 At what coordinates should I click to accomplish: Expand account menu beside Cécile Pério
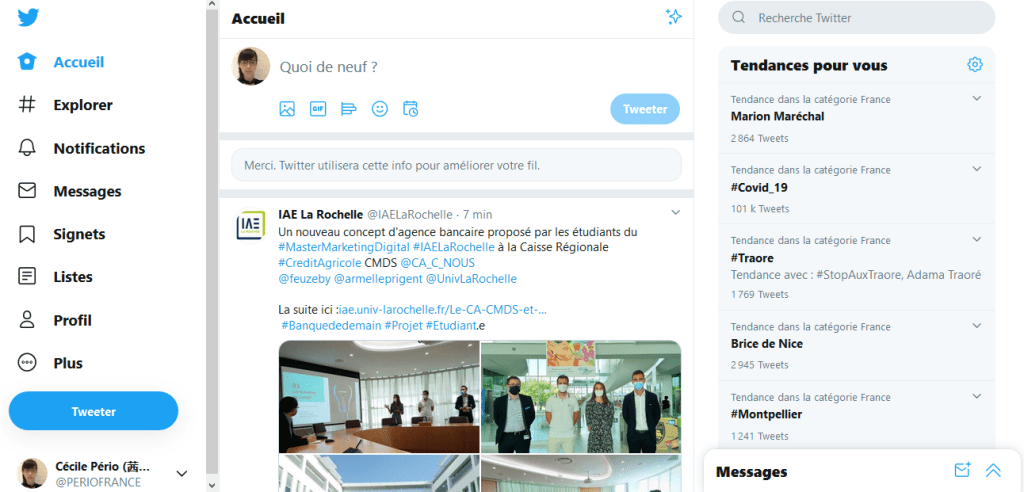point(182,474)
